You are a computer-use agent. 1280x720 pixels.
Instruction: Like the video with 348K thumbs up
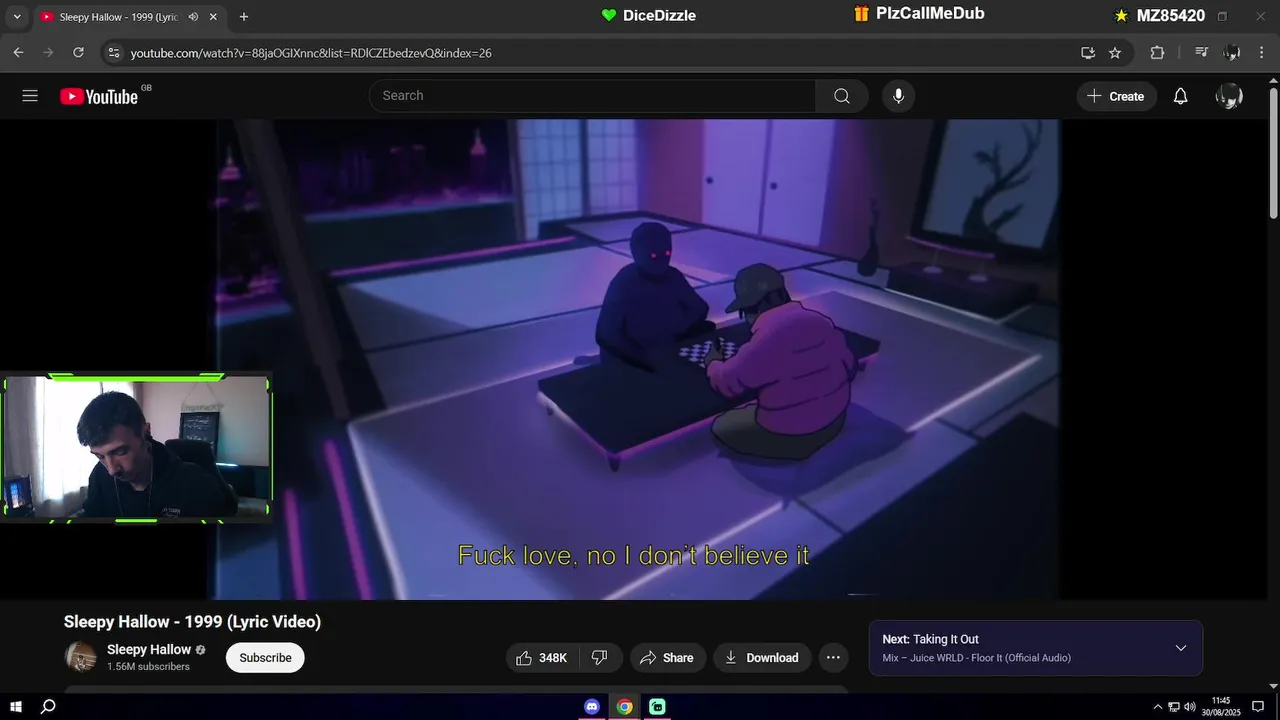pyautogui.click(x=541, y=658)
